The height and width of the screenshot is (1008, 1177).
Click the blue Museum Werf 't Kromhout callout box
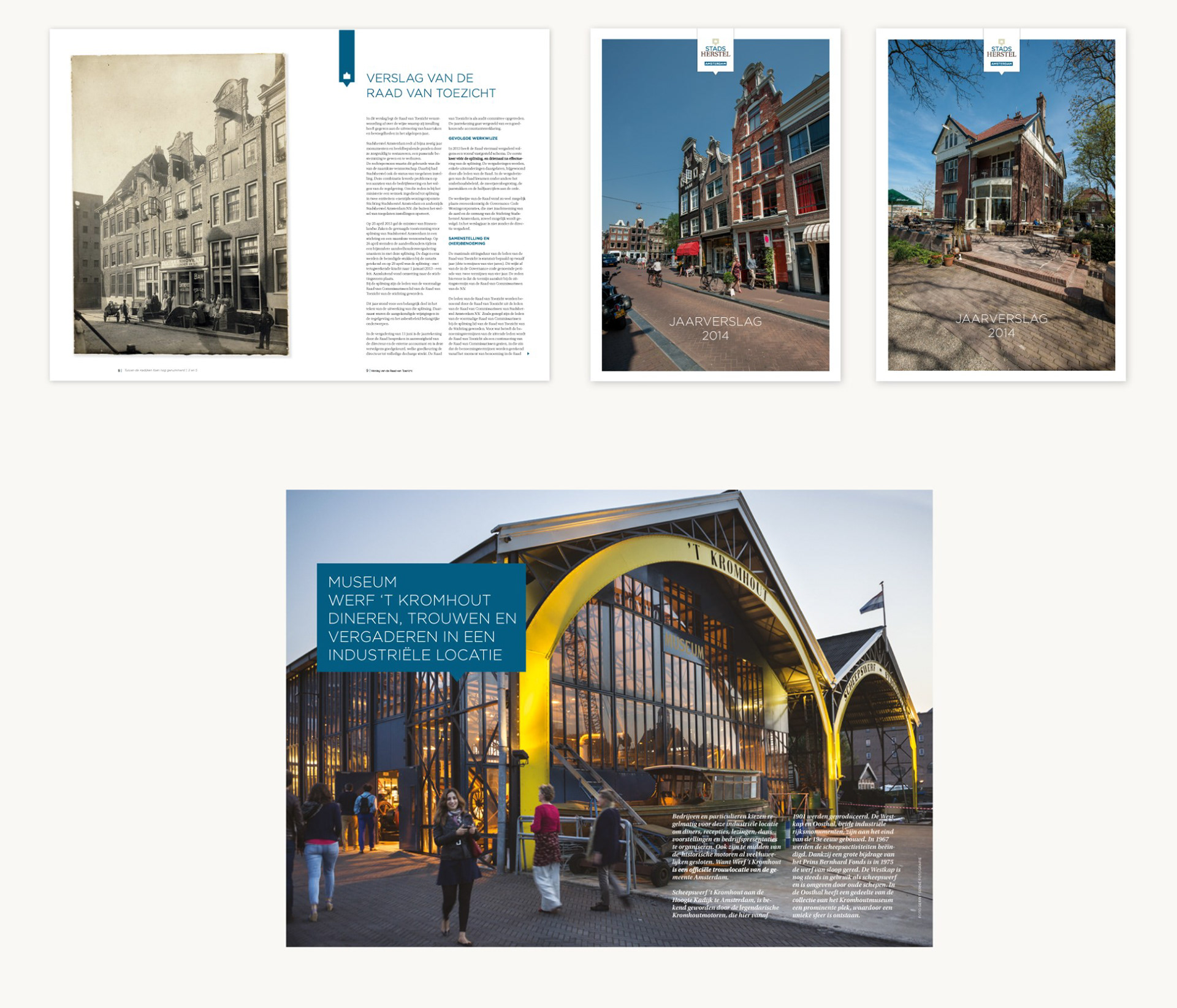coord(421,617)
